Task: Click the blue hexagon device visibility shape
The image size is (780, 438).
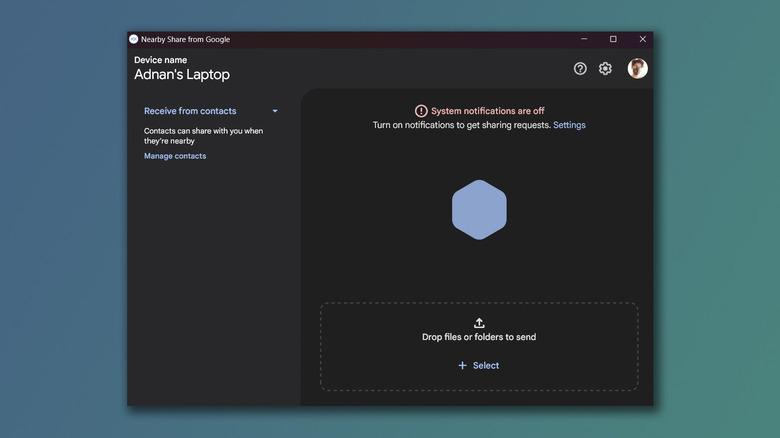Action: pyautogui.click(x=479, y=210)
